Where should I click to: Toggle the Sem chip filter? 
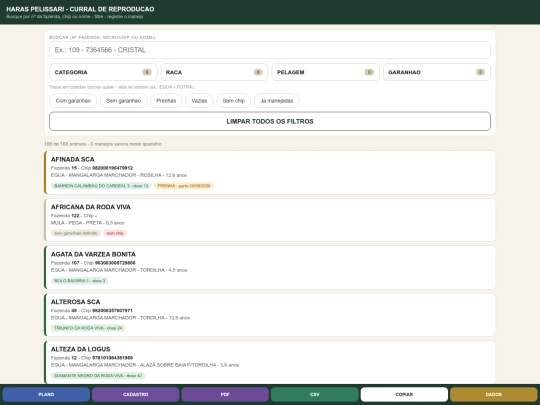[x=233, y=101]
